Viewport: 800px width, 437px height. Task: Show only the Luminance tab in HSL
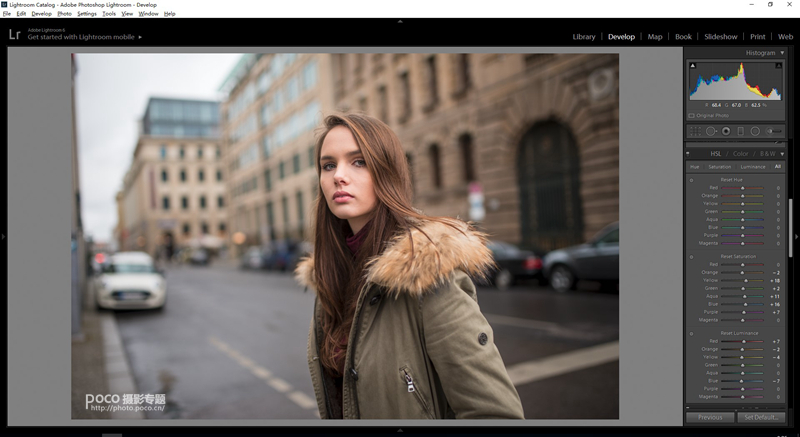[753, 167]
